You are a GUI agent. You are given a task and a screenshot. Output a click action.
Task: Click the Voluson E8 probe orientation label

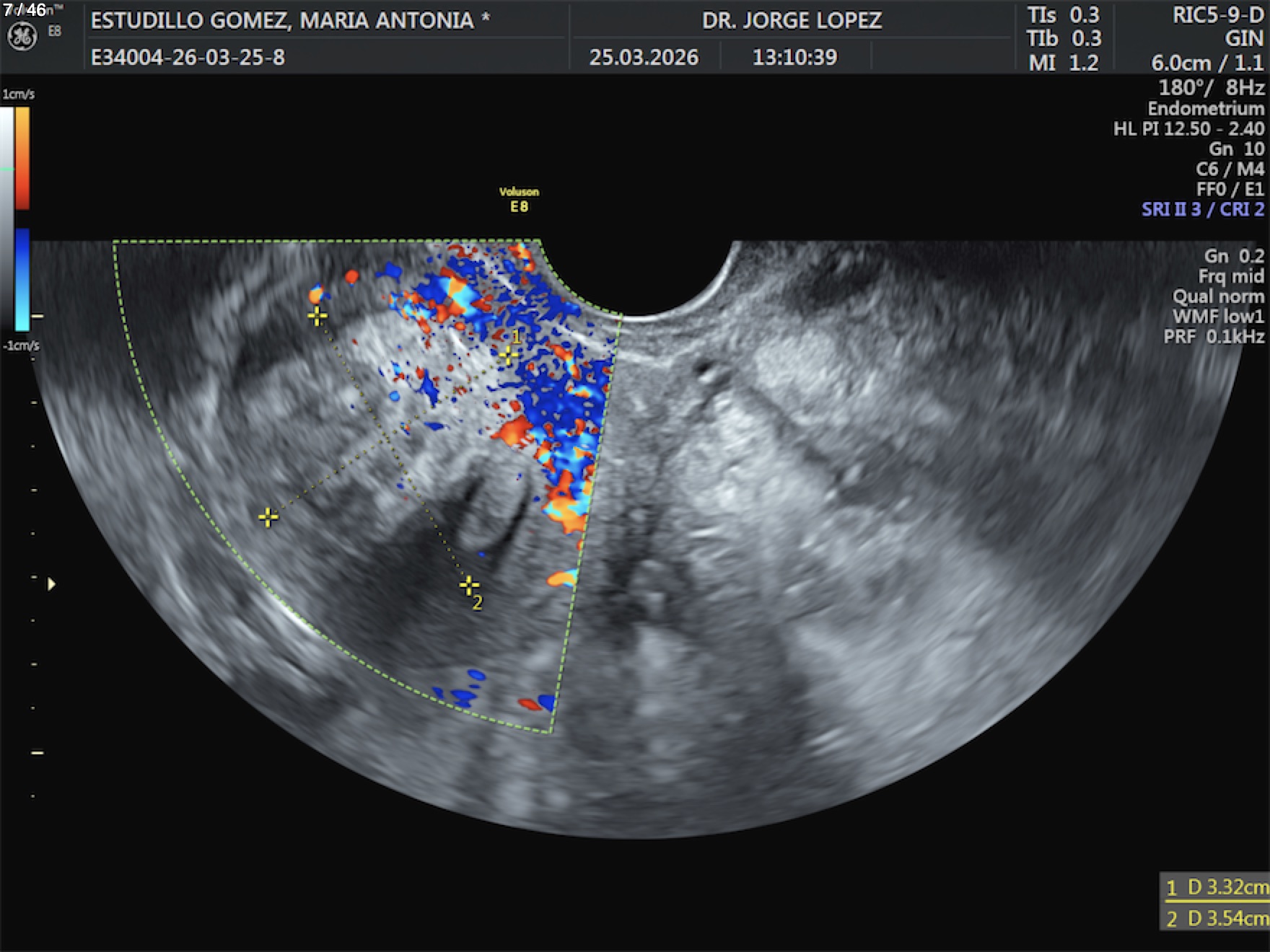pyautogui.click(x=519, y=200)
